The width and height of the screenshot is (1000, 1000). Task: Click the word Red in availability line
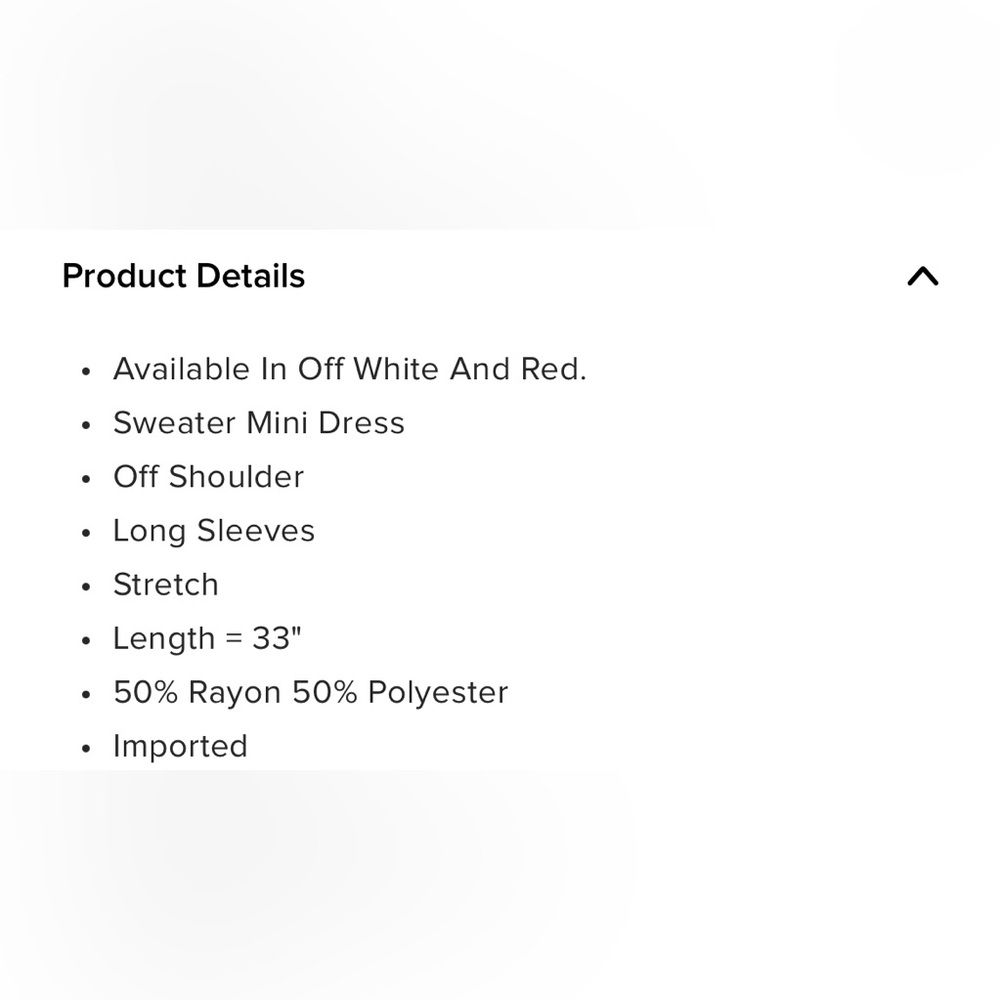[x=550, y=369]
